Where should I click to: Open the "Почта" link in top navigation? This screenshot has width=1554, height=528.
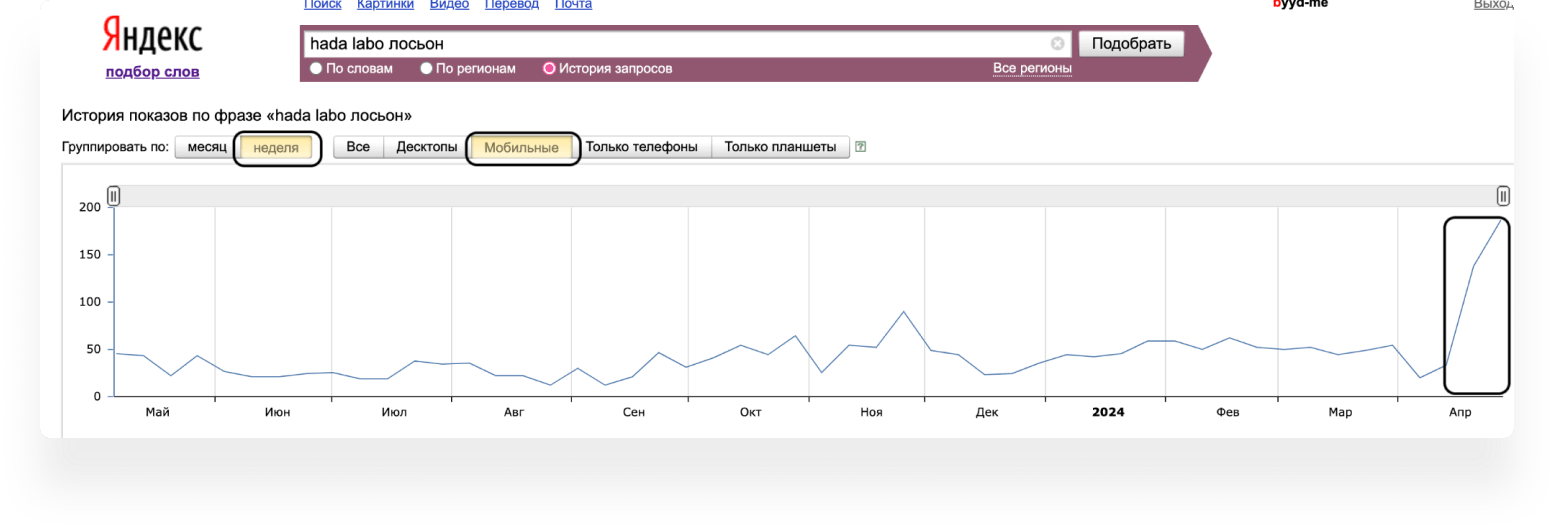click(x=572, y=5)
